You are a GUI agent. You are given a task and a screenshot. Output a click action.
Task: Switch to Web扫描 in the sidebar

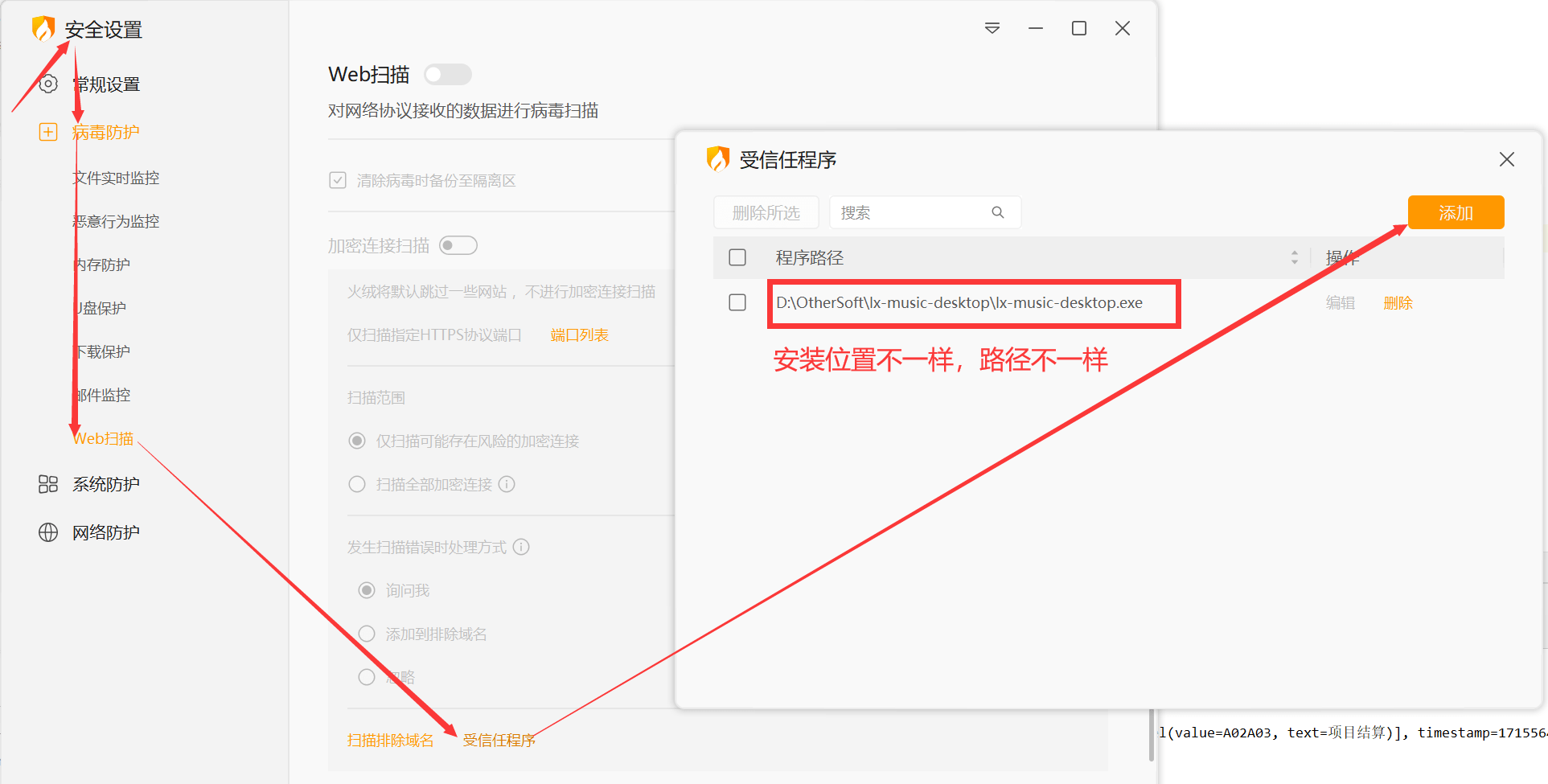click(102, 437)
